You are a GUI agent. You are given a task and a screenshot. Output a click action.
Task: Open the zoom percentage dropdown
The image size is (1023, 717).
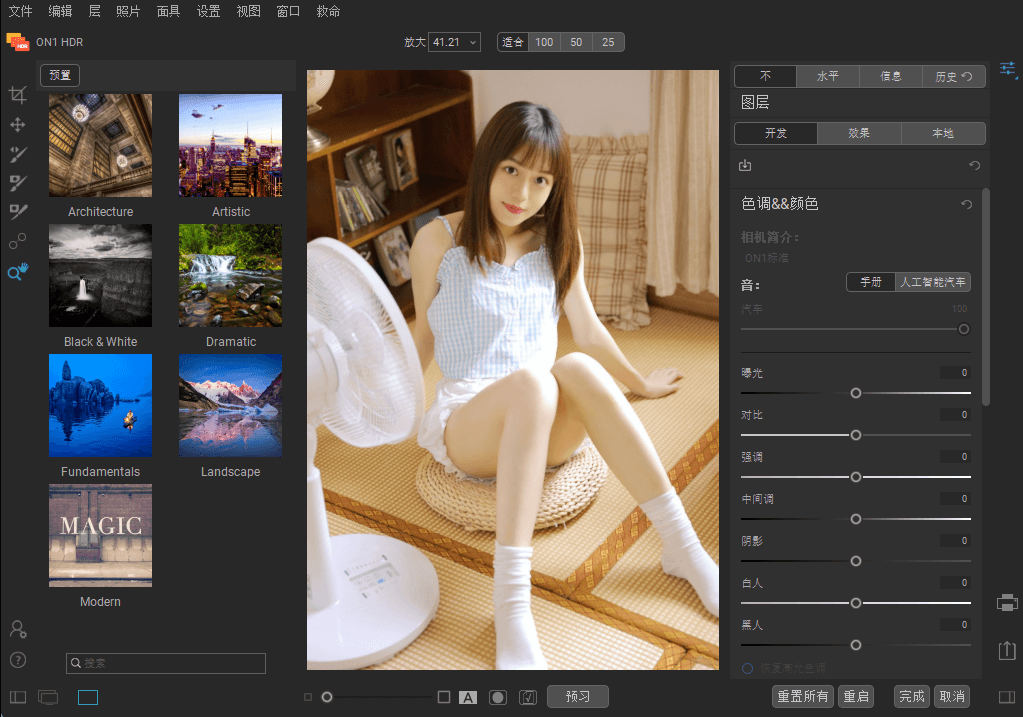[454, 42]
